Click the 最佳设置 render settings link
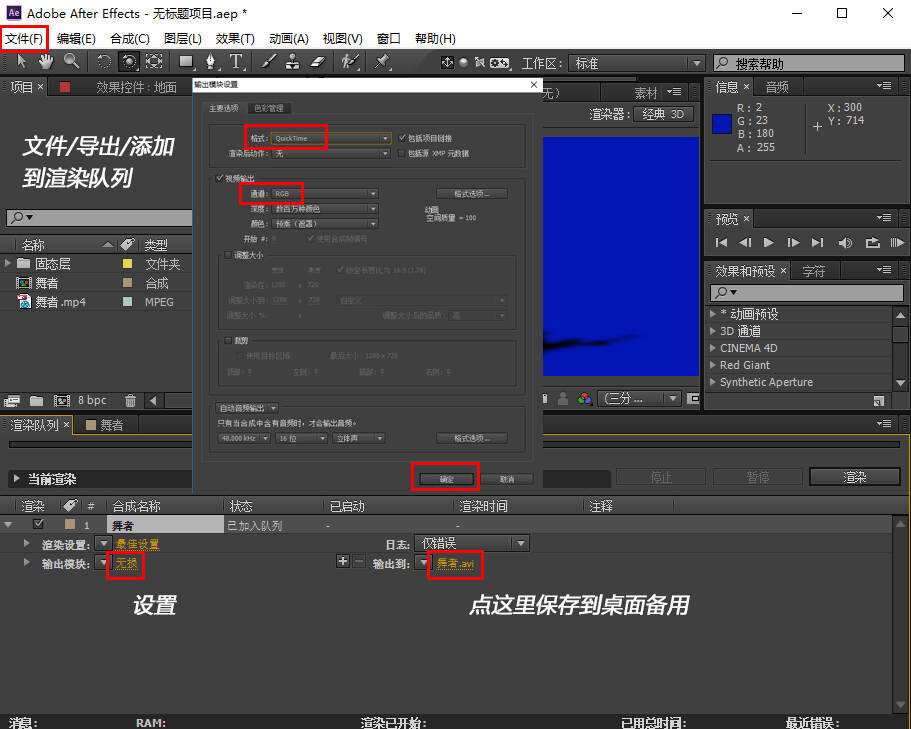The image size is (911, 729). point(137,544)
